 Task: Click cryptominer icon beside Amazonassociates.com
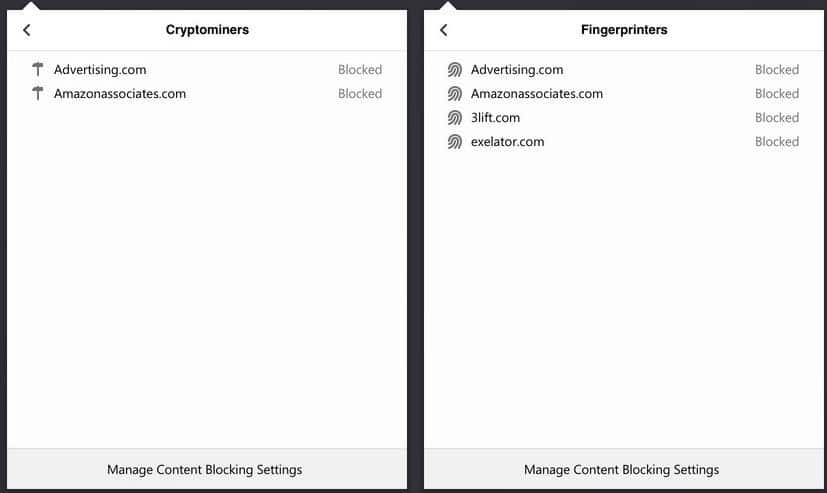pyautogui.click(x=37, y=93)
